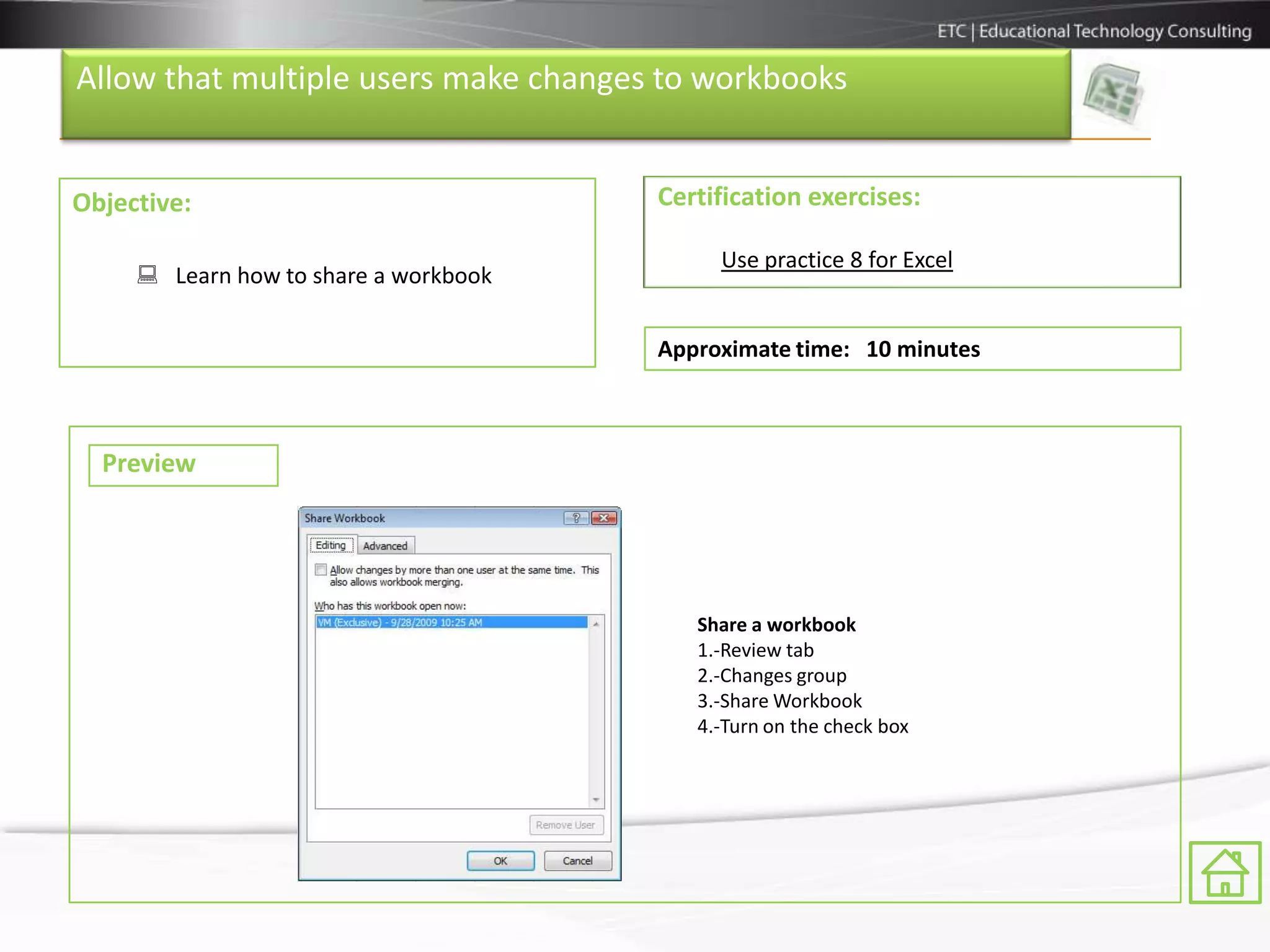Click the user list scroll down arrow
This screenshot has width=1270, height=952.
click(596, 800)
